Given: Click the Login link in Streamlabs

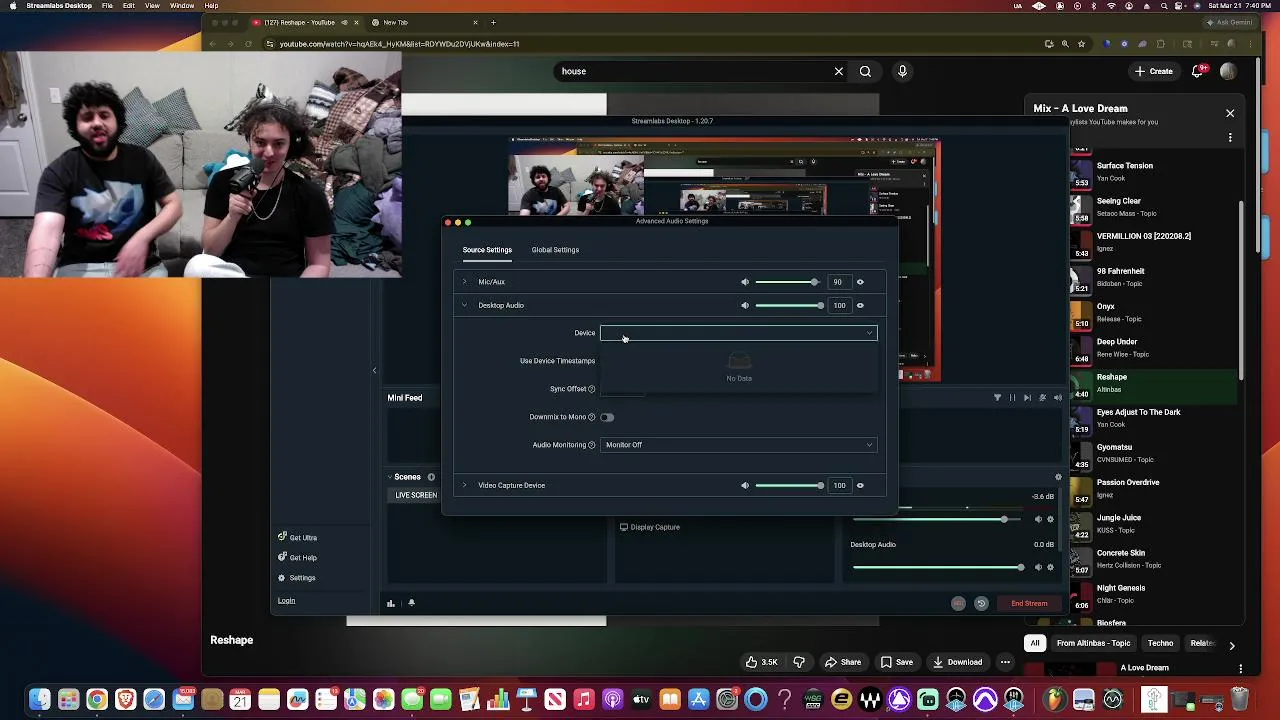Looking at the screenshot, I should [x=286, y=601].
